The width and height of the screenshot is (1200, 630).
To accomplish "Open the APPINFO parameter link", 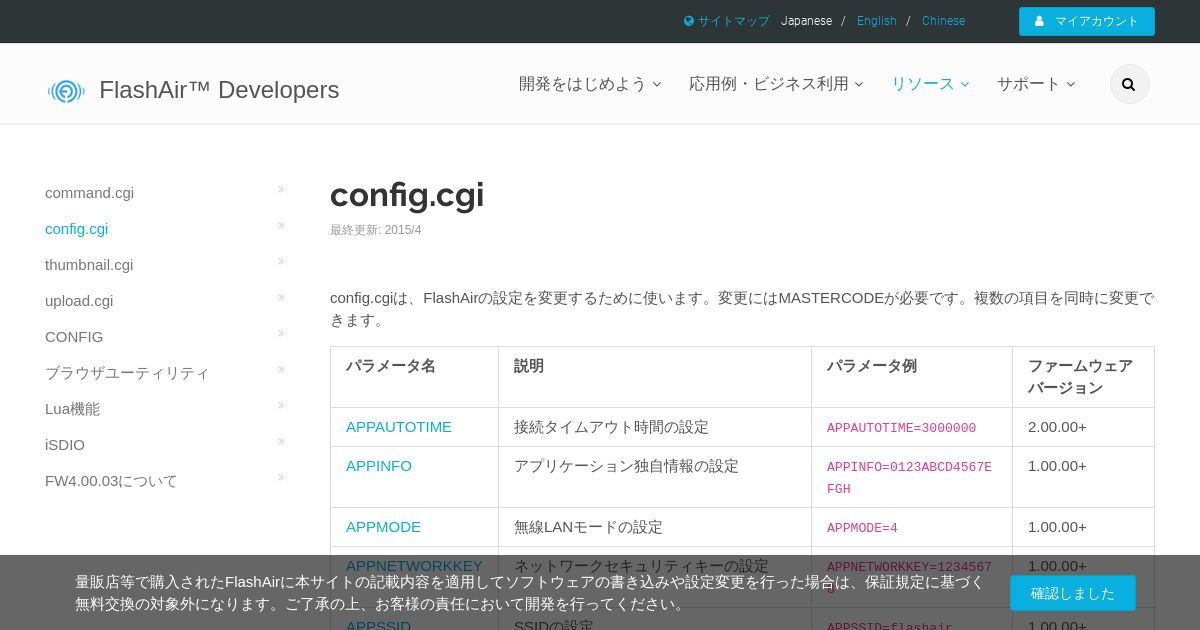I will (x=379, y=466).
